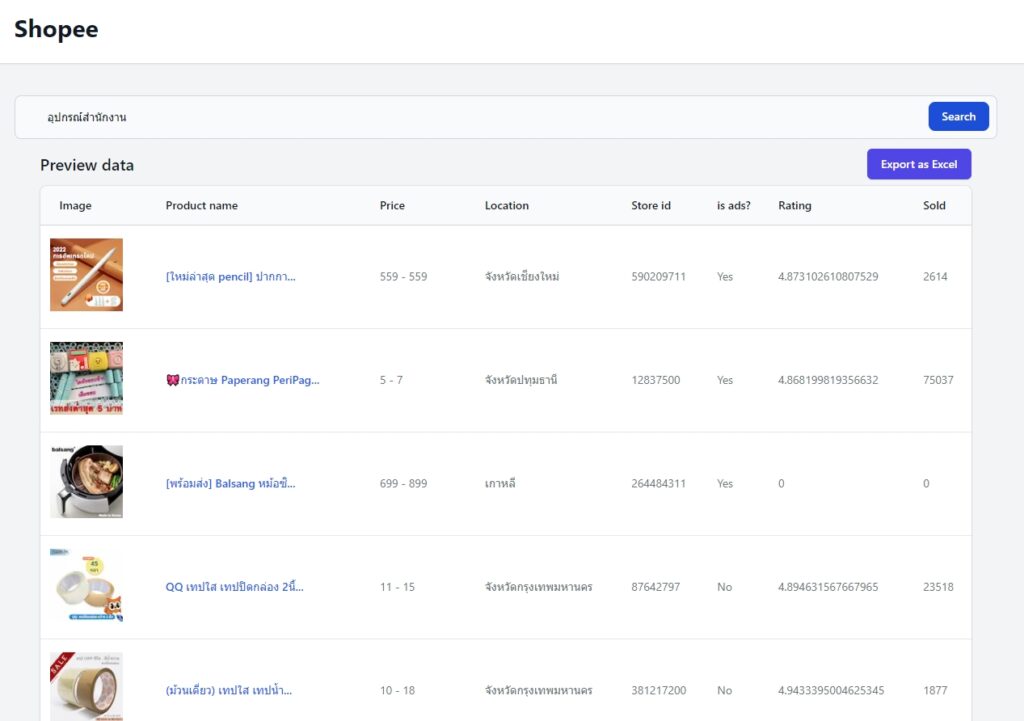Follow the Balsang หม้อ product link

tap(230, 484)
